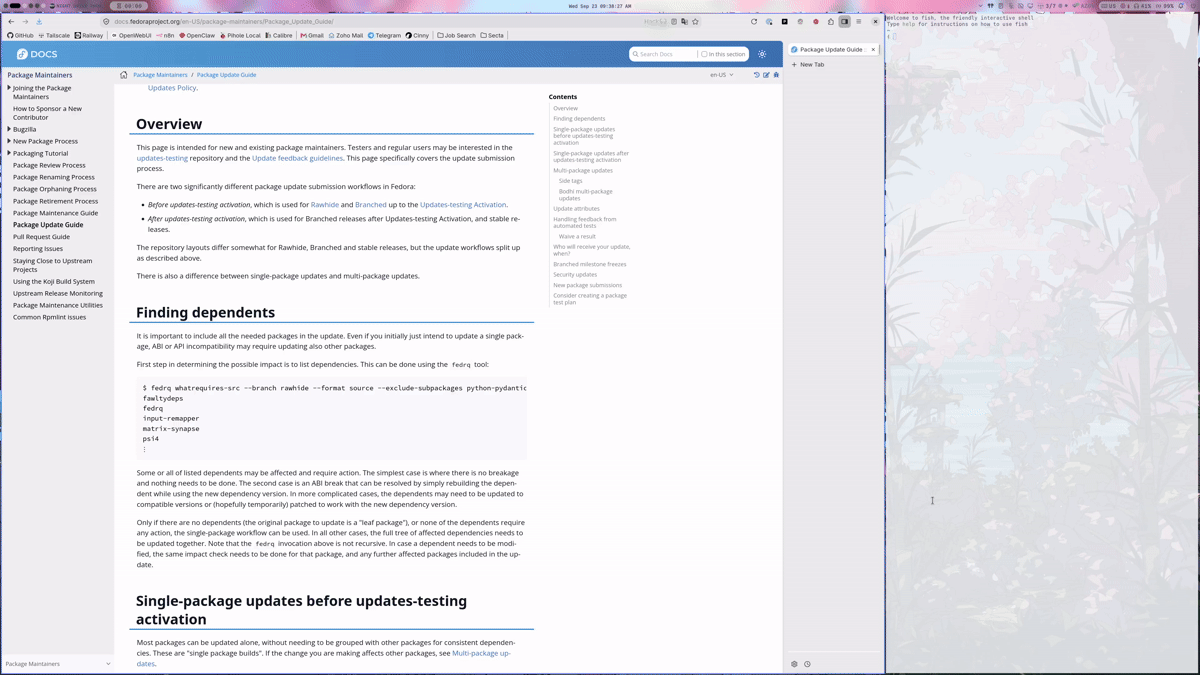Open the Pull Request Guide sidebar link

tap(41, 237)
